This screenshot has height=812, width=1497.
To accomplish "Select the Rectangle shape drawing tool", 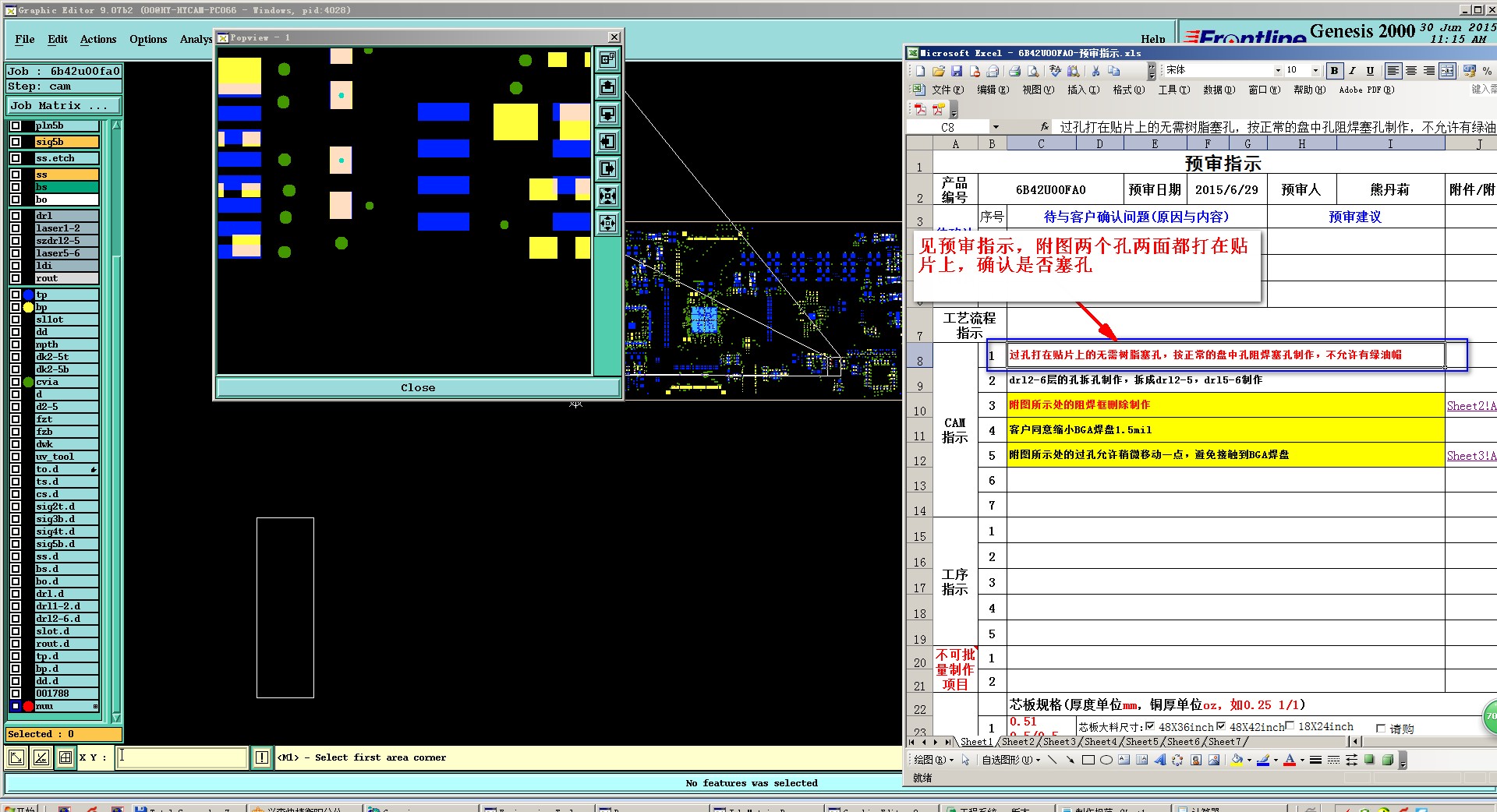I will (x=1088, y=761).
